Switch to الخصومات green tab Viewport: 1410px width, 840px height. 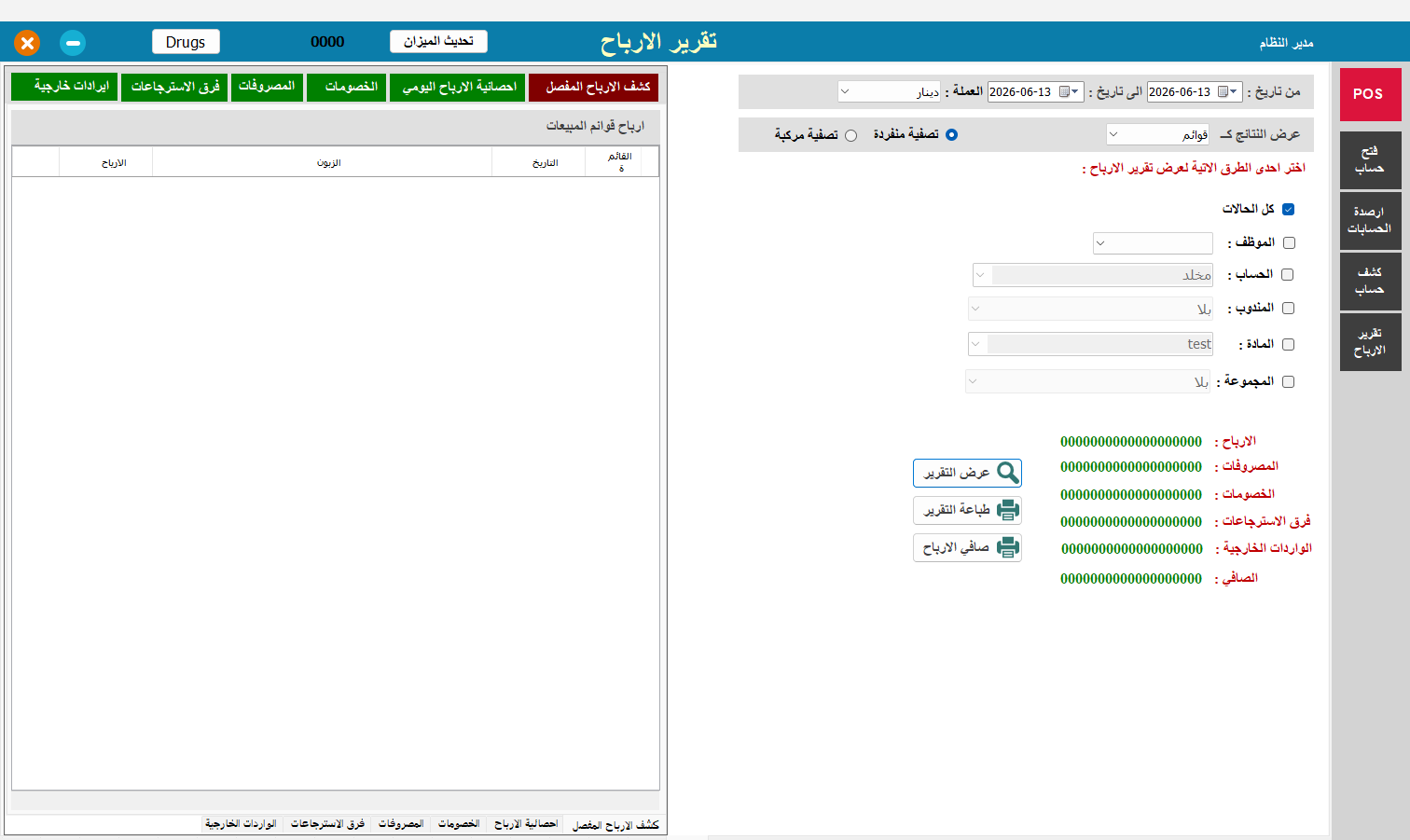pos(346,87)
